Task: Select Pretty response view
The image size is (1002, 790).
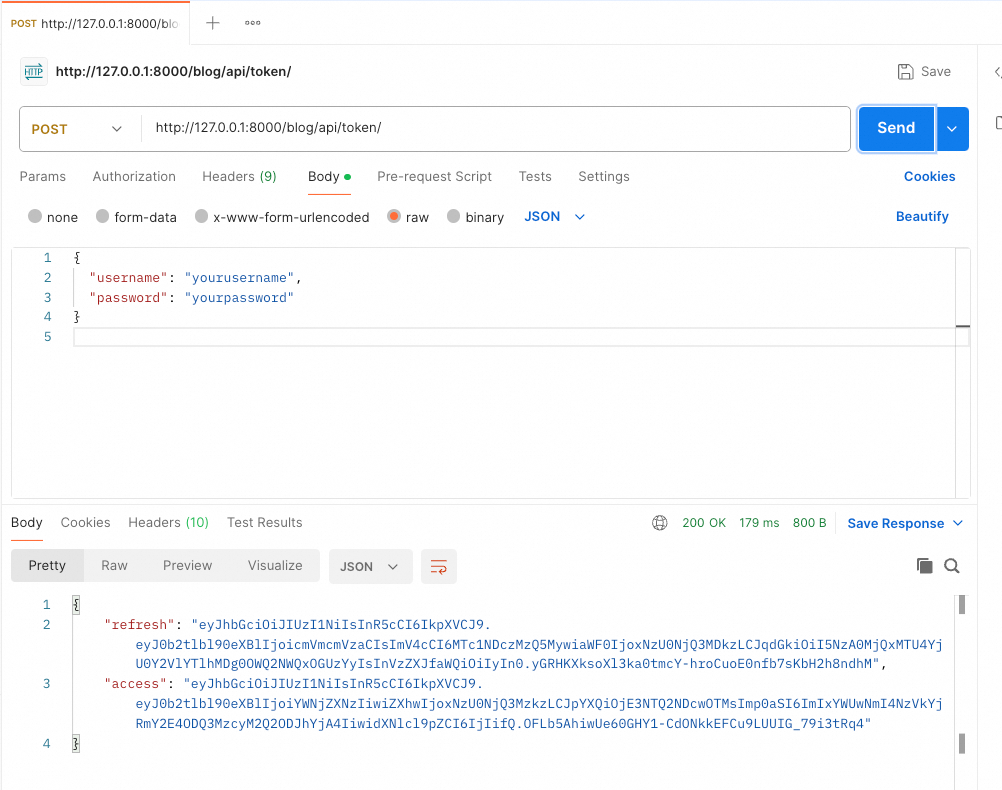Action: pos(47,566)
